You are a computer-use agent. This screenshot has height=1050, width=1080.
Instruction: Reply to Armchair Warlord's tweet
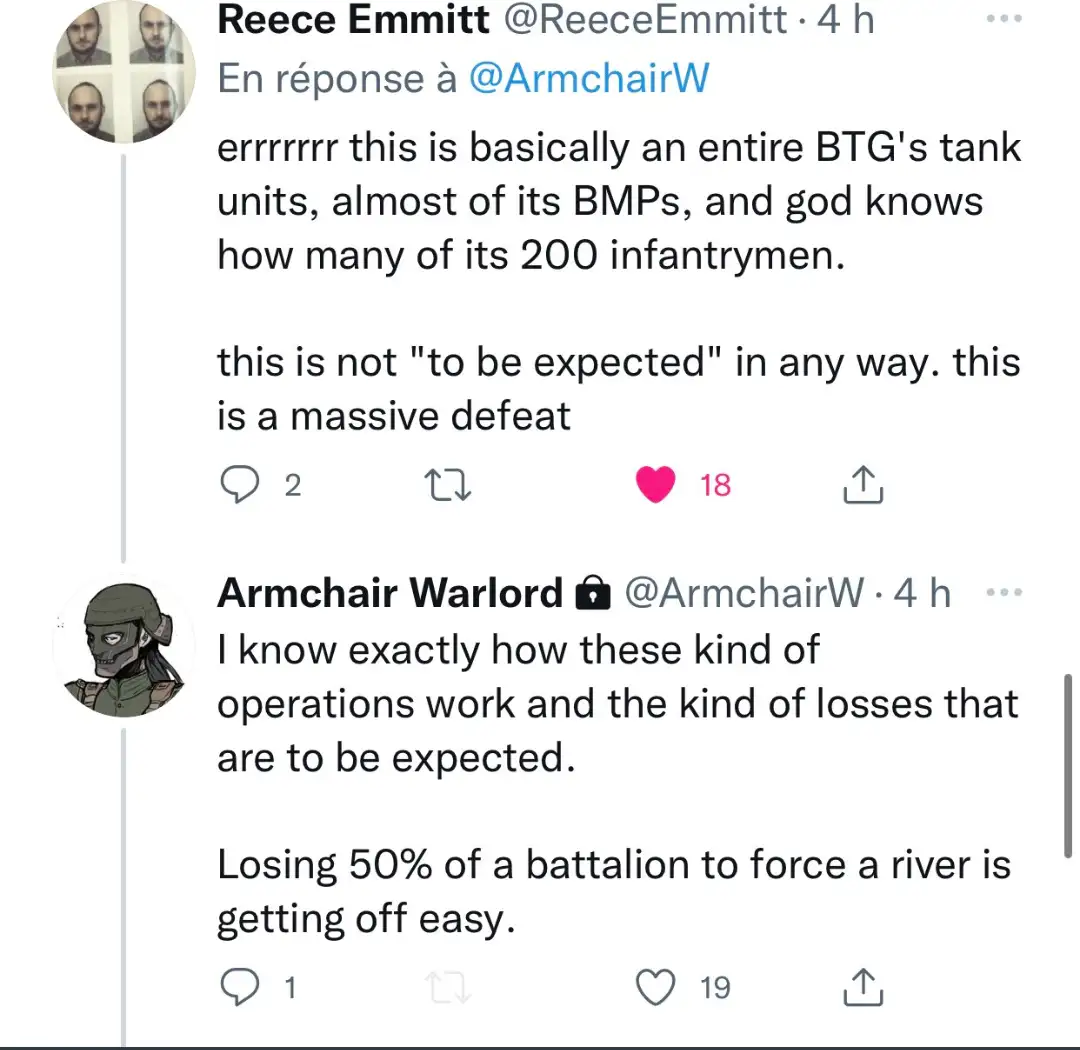coord(239,988)
